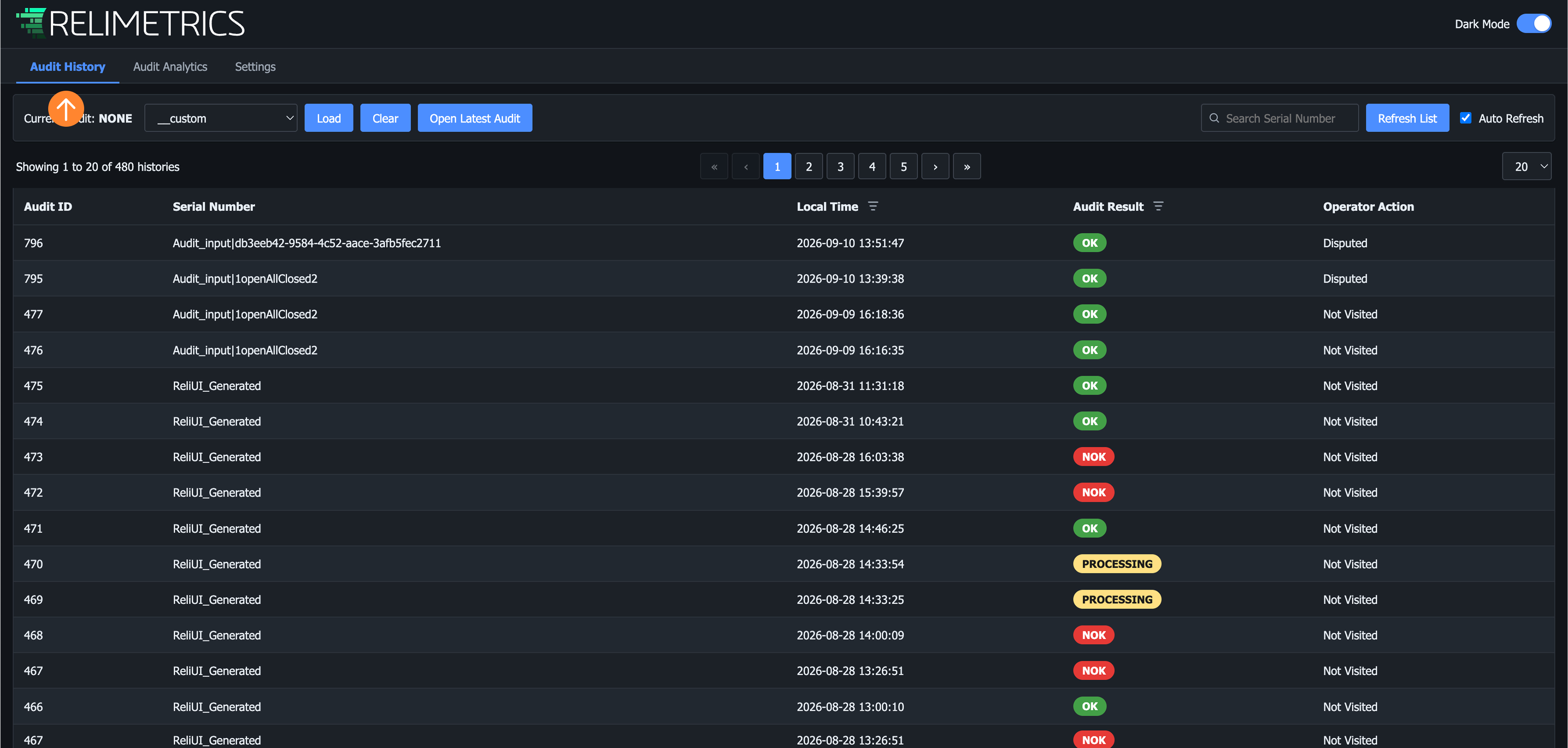Viewport: 1568px width, 748px height.
Task: Click the Refresh List button
Action: click(x=1407, y=118)
